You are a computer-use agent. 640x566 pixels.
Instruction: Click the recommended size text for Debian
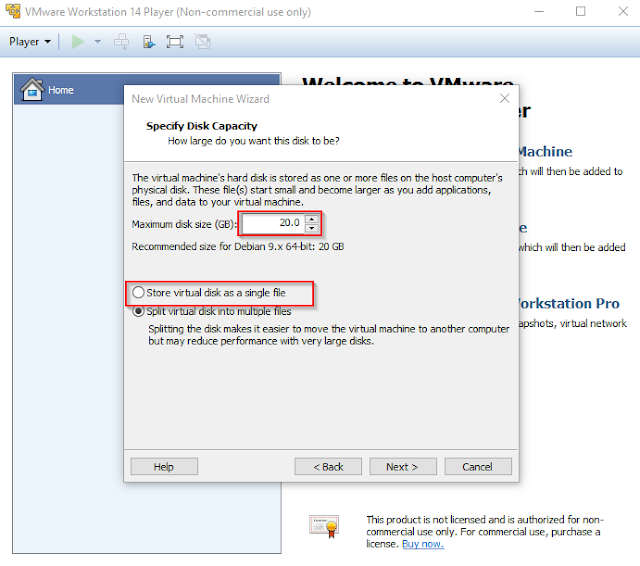click(238, 246)
